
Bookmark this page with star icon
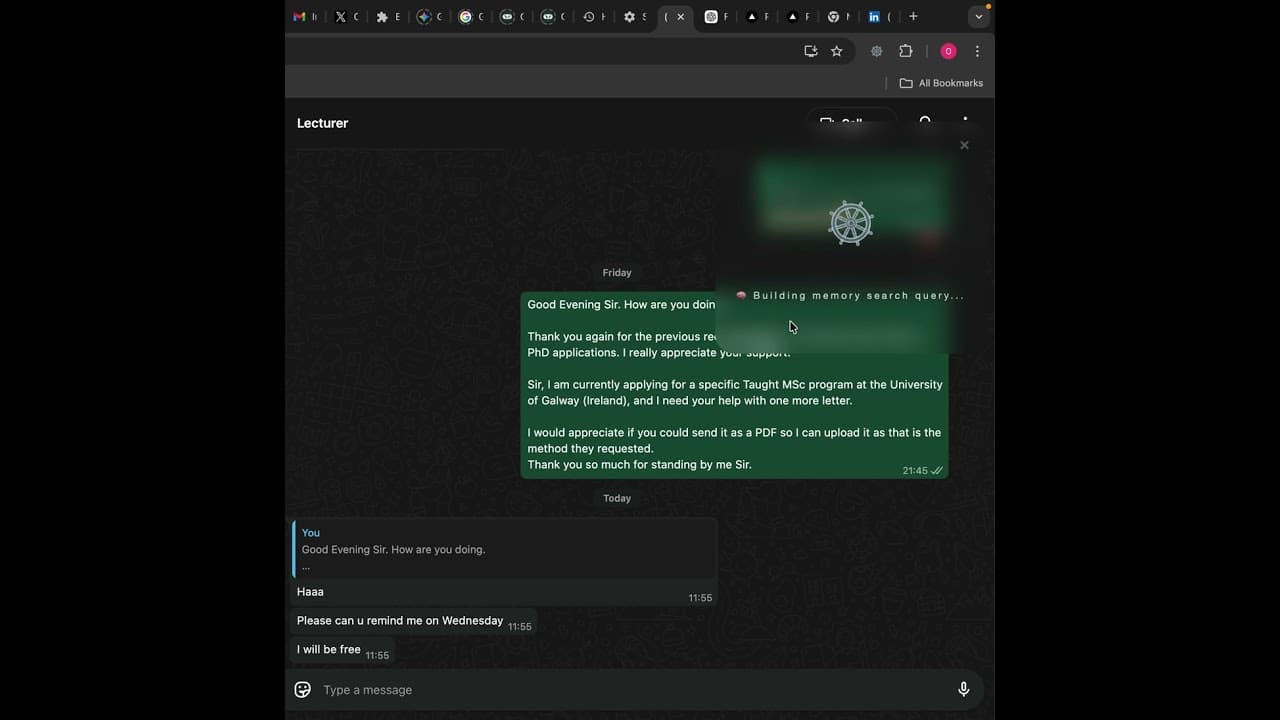pos(837,51)
